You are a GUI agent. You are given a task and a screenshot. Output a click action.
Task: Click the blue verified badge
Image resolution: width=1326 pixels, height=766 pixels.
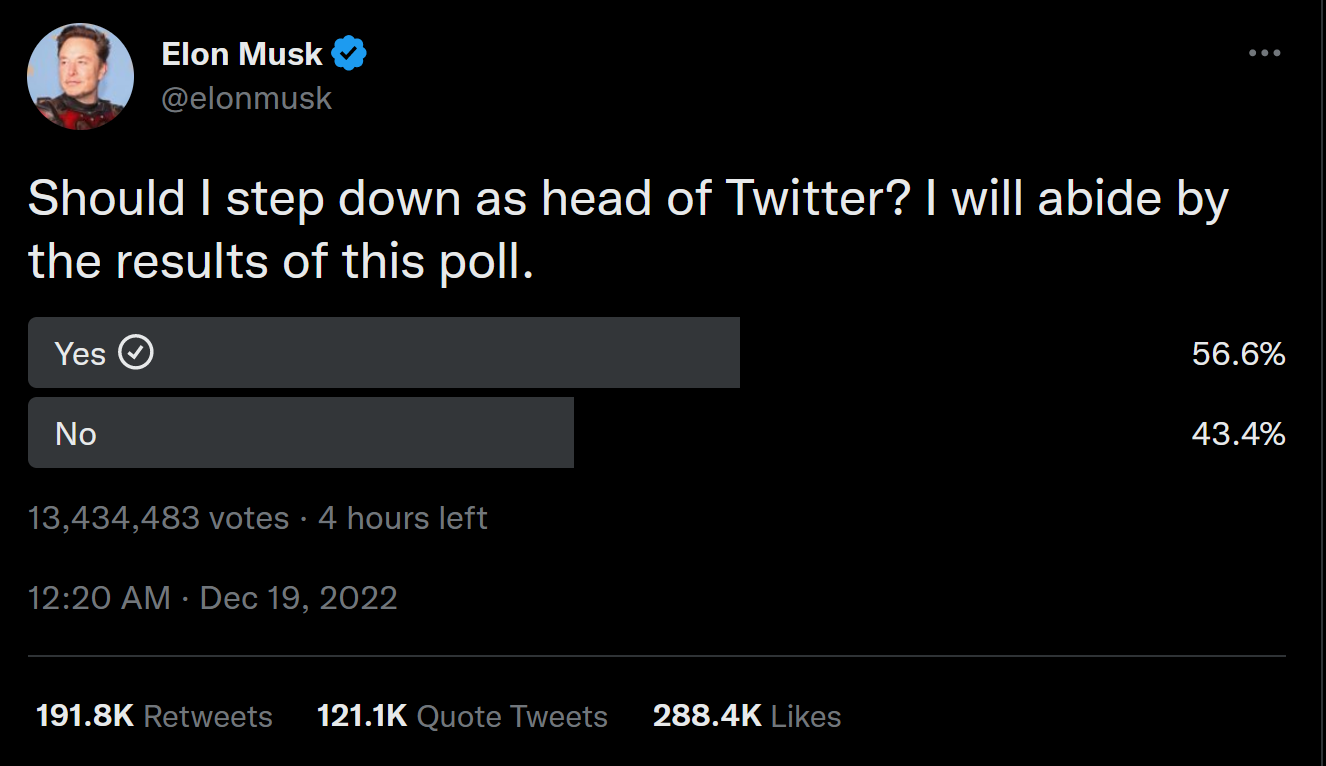(x=349, y=53)
